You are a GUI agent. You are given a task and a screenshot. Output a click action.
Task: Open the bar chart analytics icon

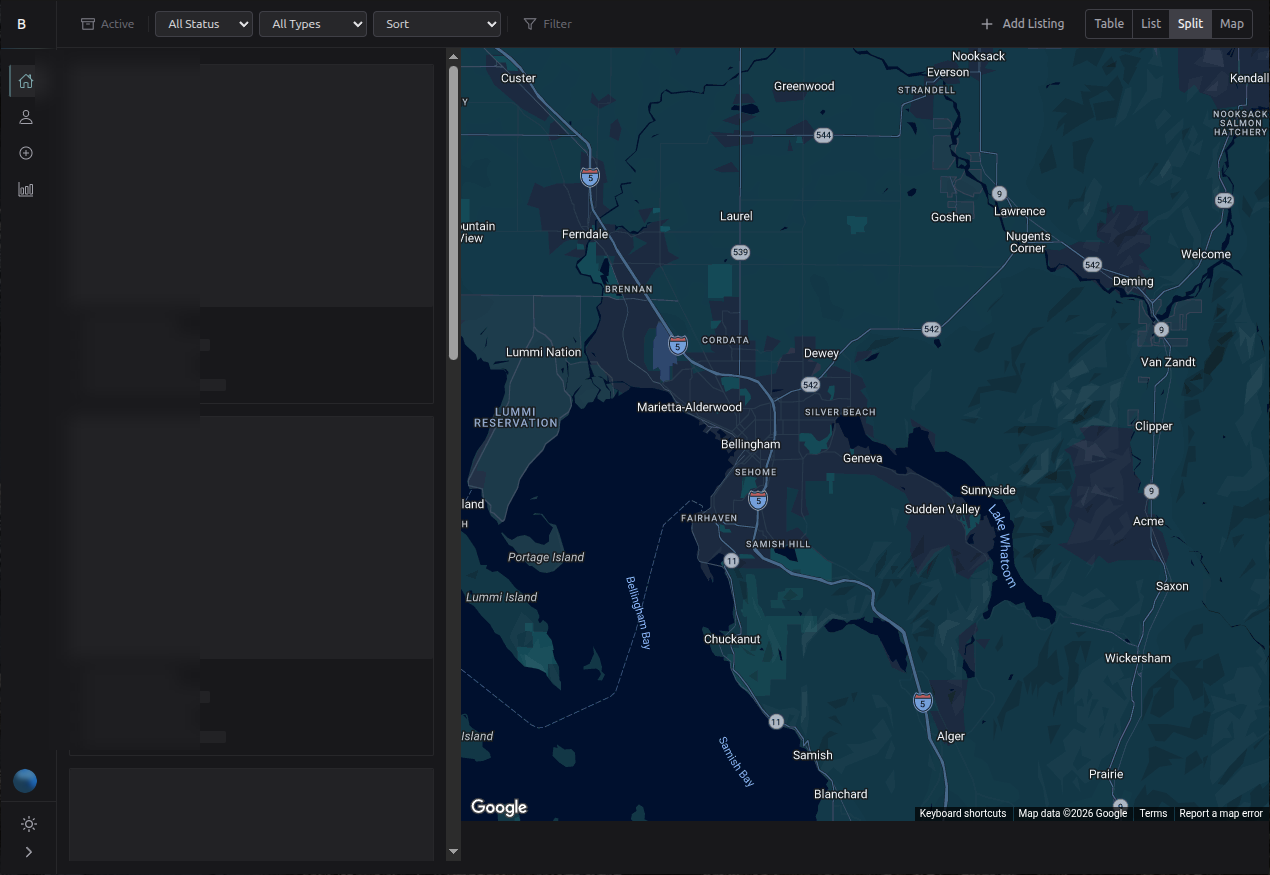[x=26, y=189]
